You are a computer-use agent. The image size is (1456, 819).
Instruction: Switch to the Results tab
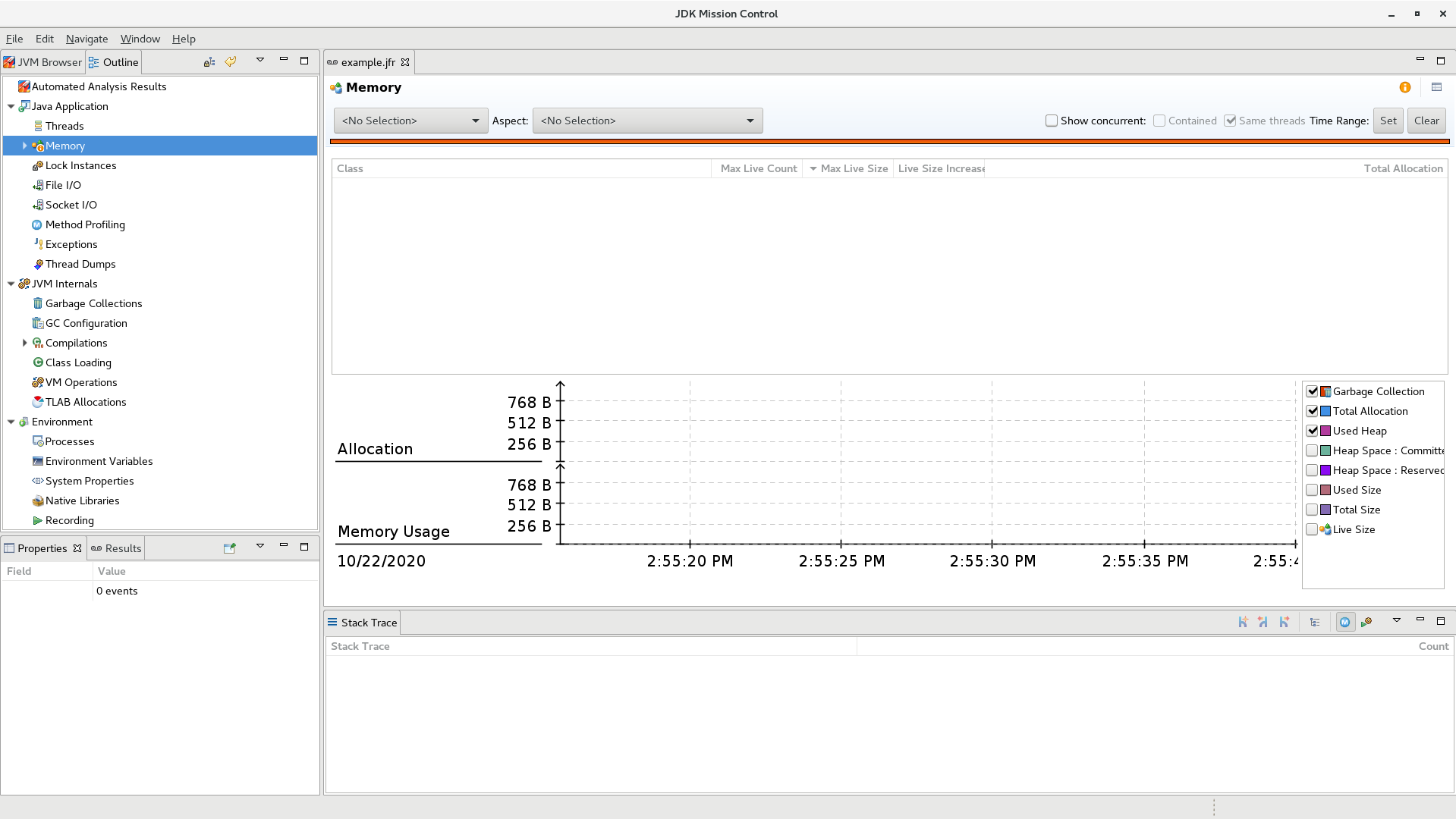116,548
